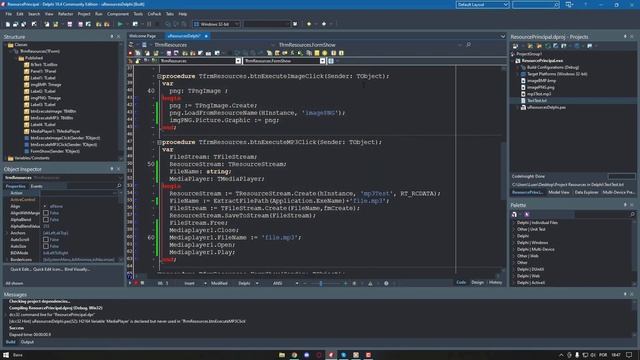640x360 pixels.
Task: Toggle the AutoSize checkbox
Action: (x=46, y=246)
